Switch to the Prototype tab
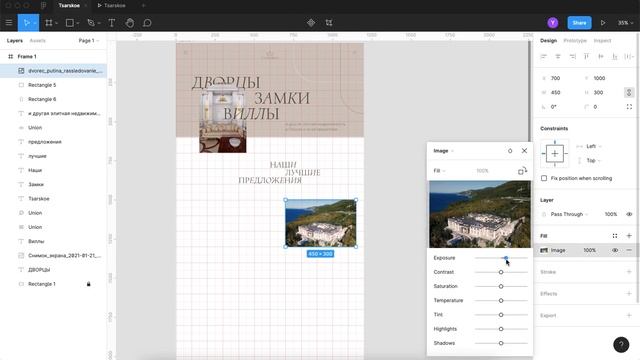Screen dimensions: 640x360 click(x=575, y=40)
